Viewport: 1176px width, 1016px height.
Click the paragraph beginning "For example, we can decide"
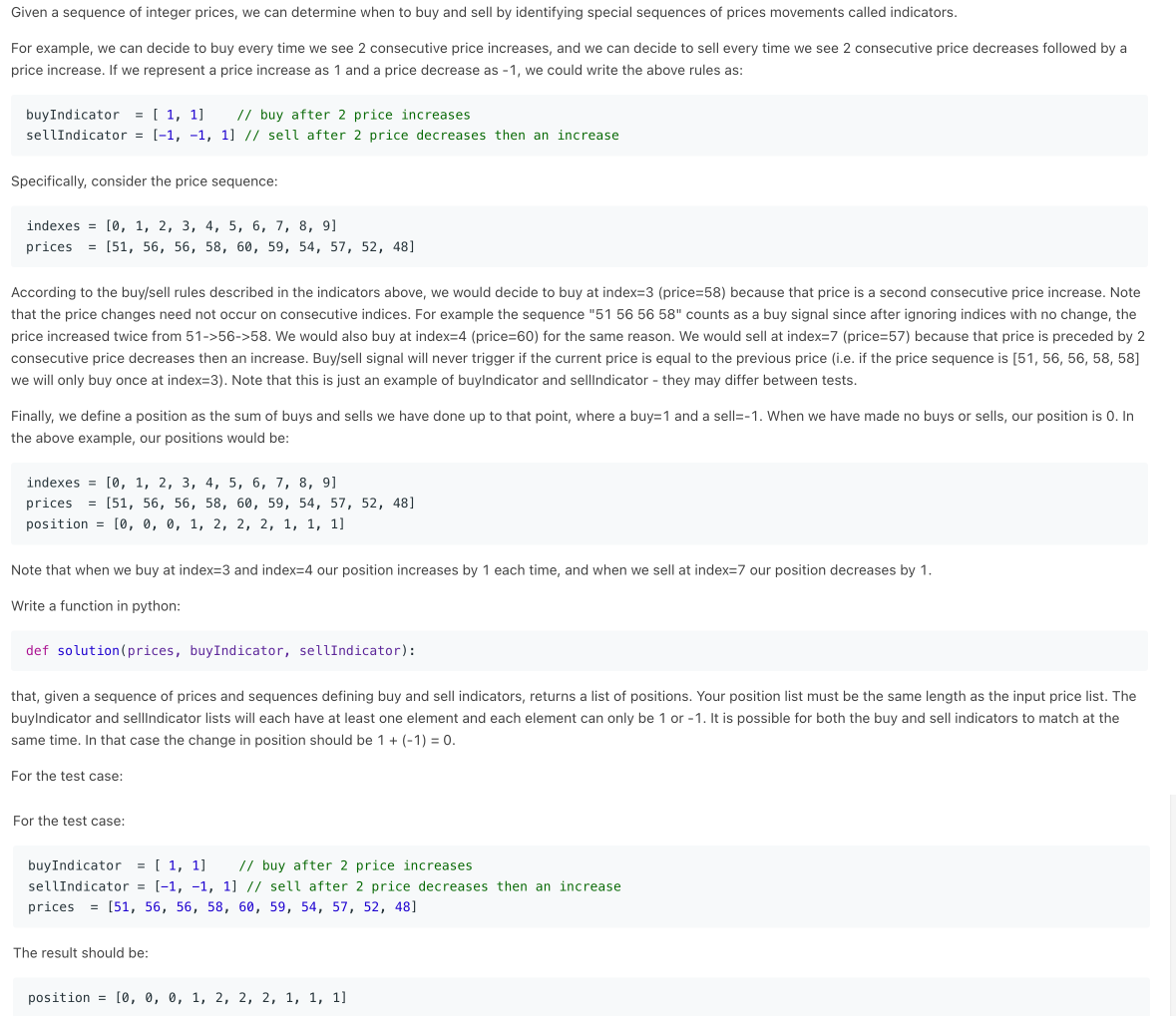569,59
